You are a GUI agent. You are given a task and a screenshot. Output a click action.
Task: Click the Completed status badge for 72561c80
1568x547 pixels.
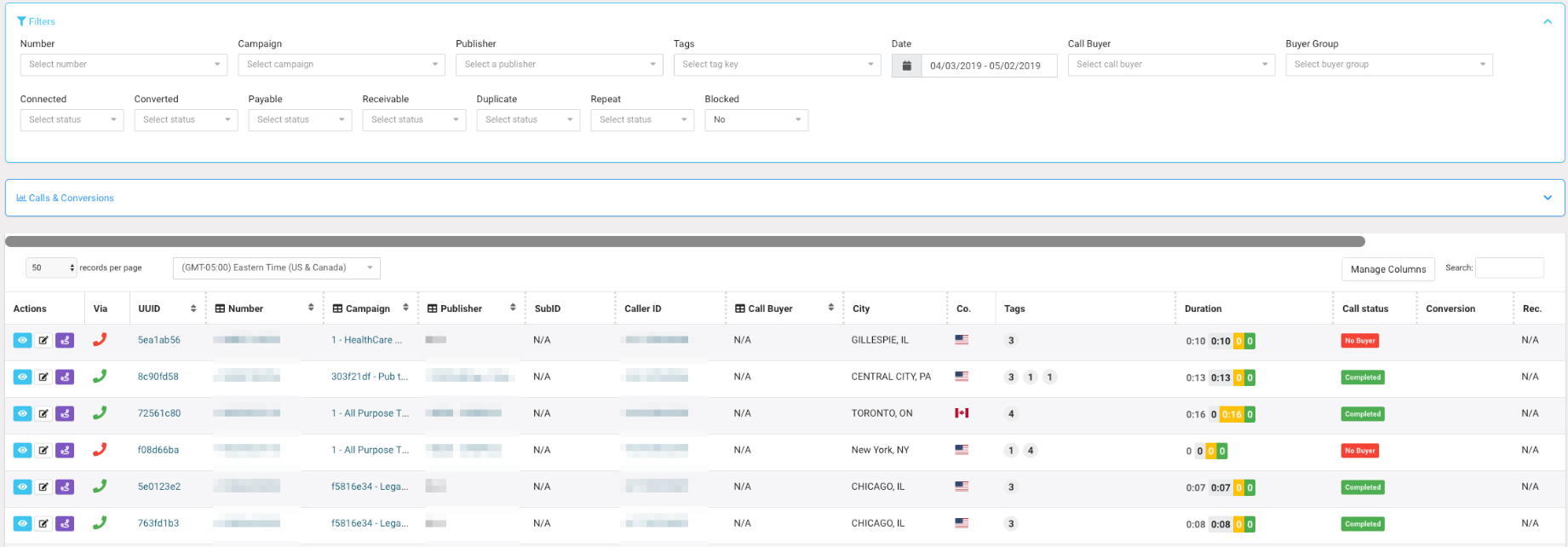coord(1363,414)
